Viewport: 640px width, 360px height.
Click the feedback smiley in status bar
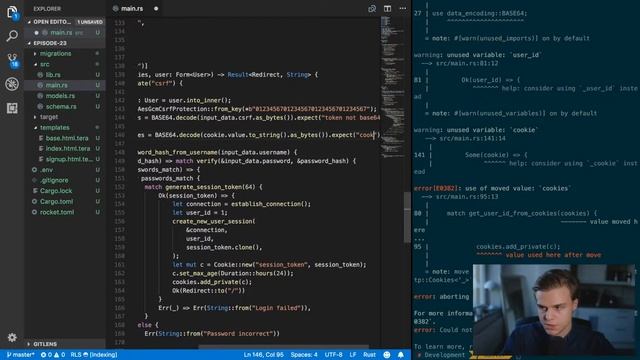(x=387, y=355)
